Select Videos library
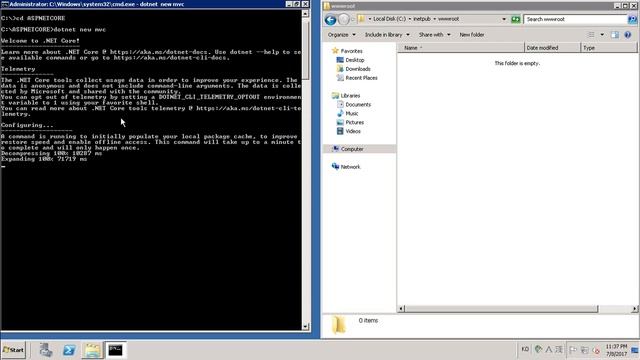 (348, 131)
